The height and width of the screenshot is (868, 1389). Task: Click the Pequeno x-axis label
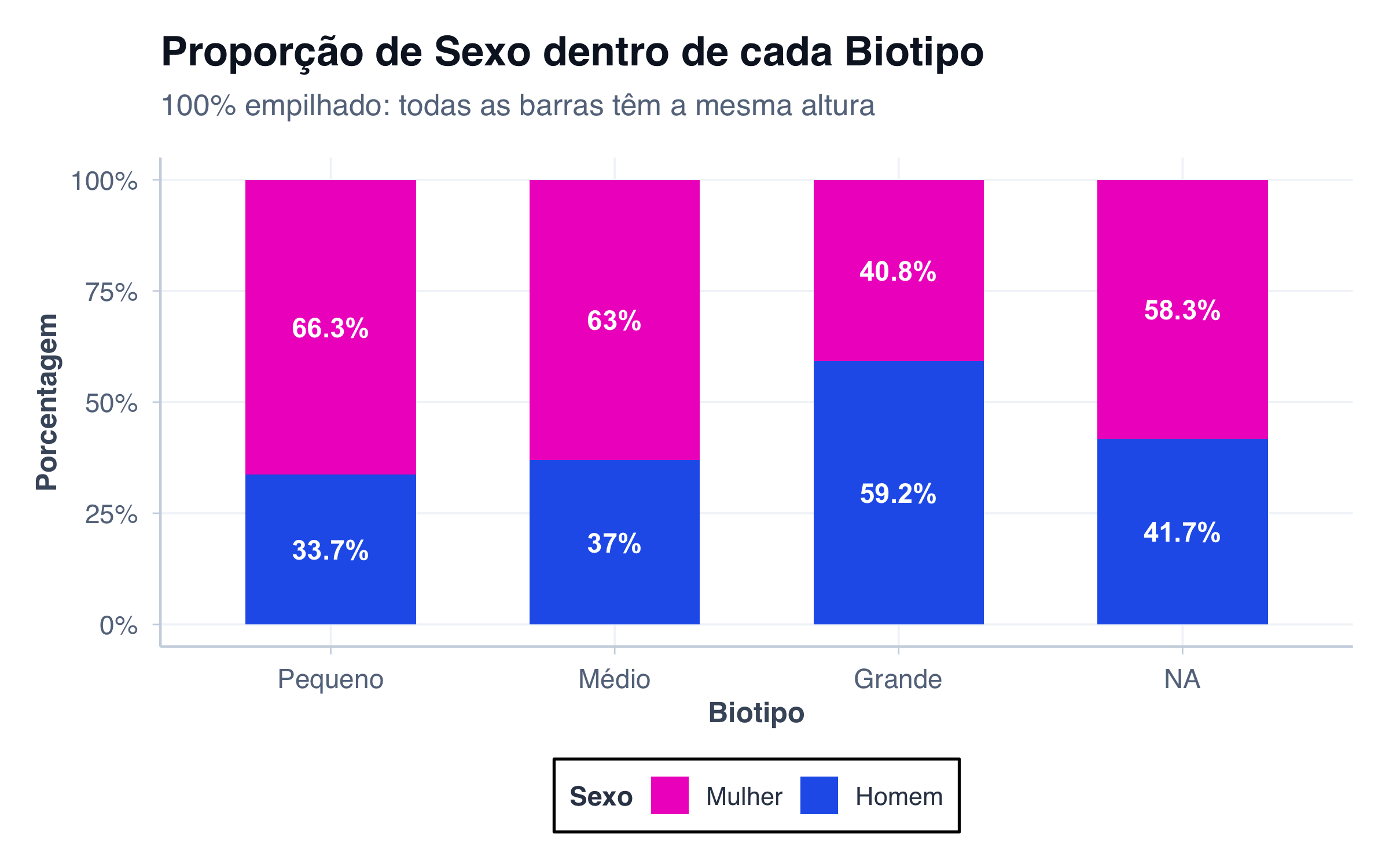[330, 679]
